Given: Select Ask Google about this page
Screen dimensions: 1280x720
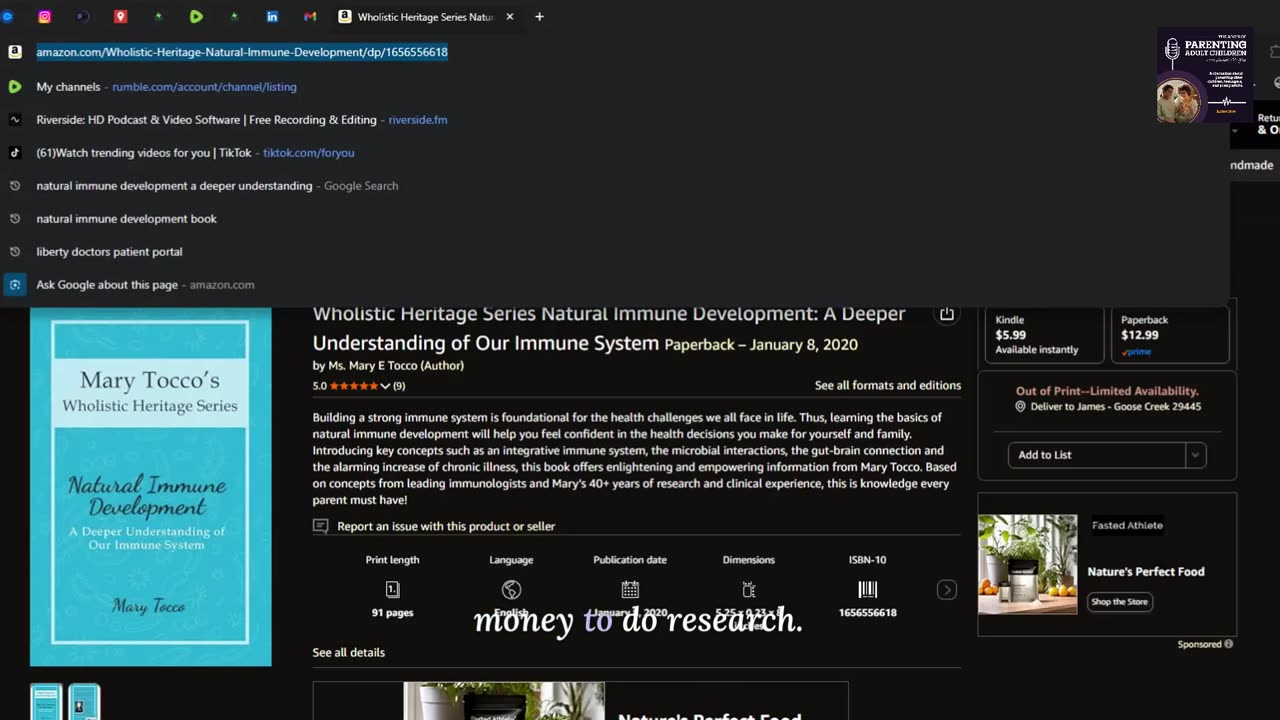Looking at the screenshot, I should 614,285.
